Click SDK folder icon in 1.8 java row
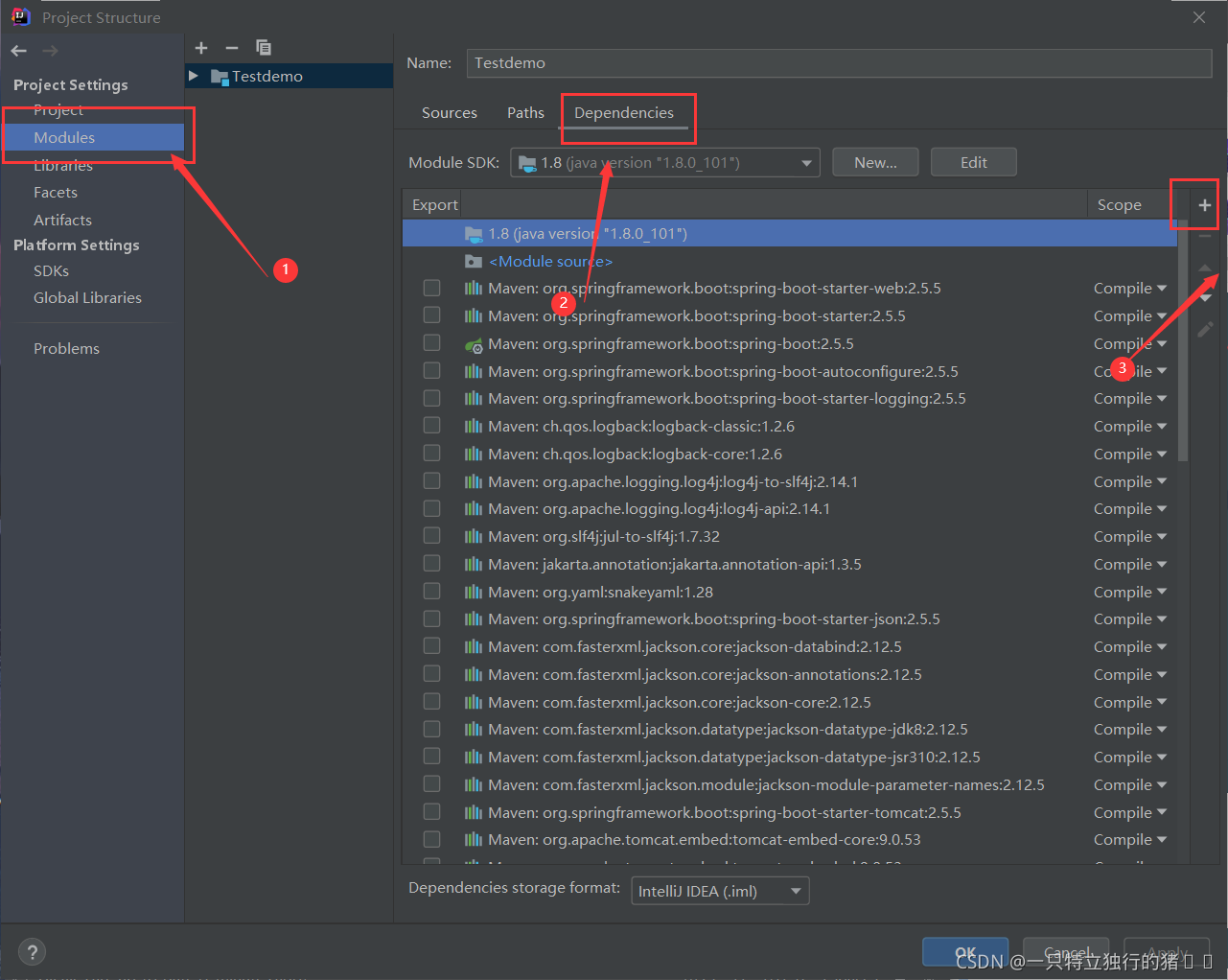 point(474,234)
